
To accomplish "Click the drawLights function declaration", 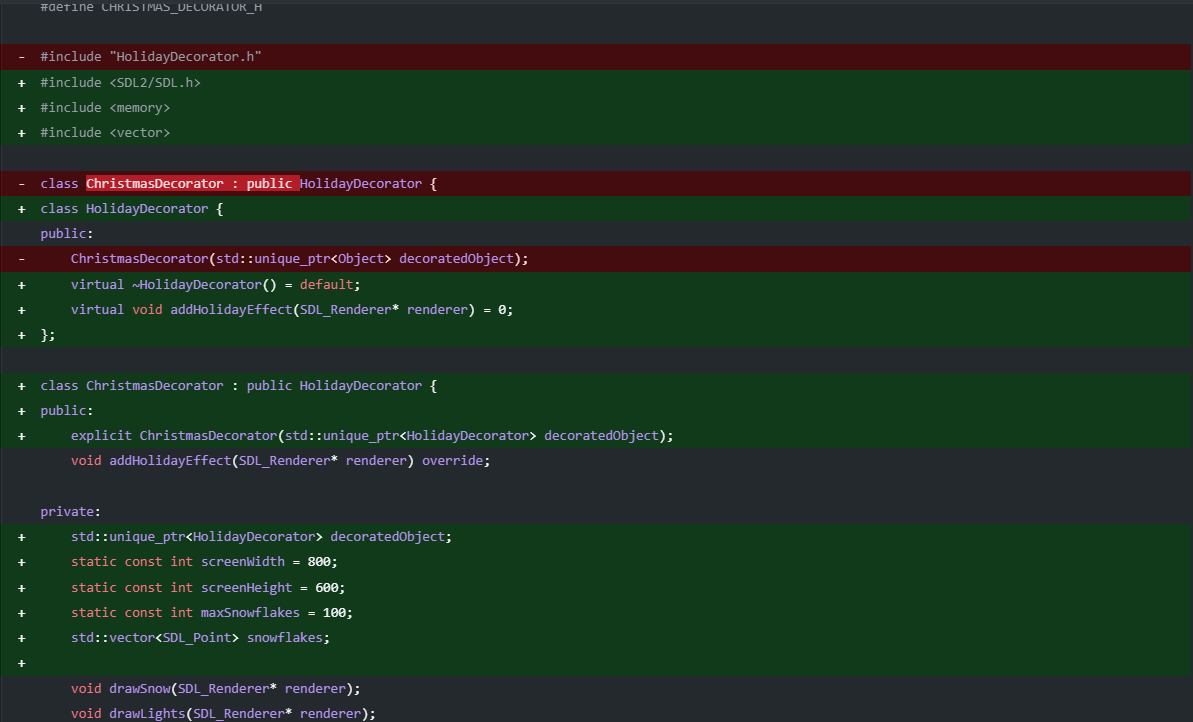I will 223,713.
